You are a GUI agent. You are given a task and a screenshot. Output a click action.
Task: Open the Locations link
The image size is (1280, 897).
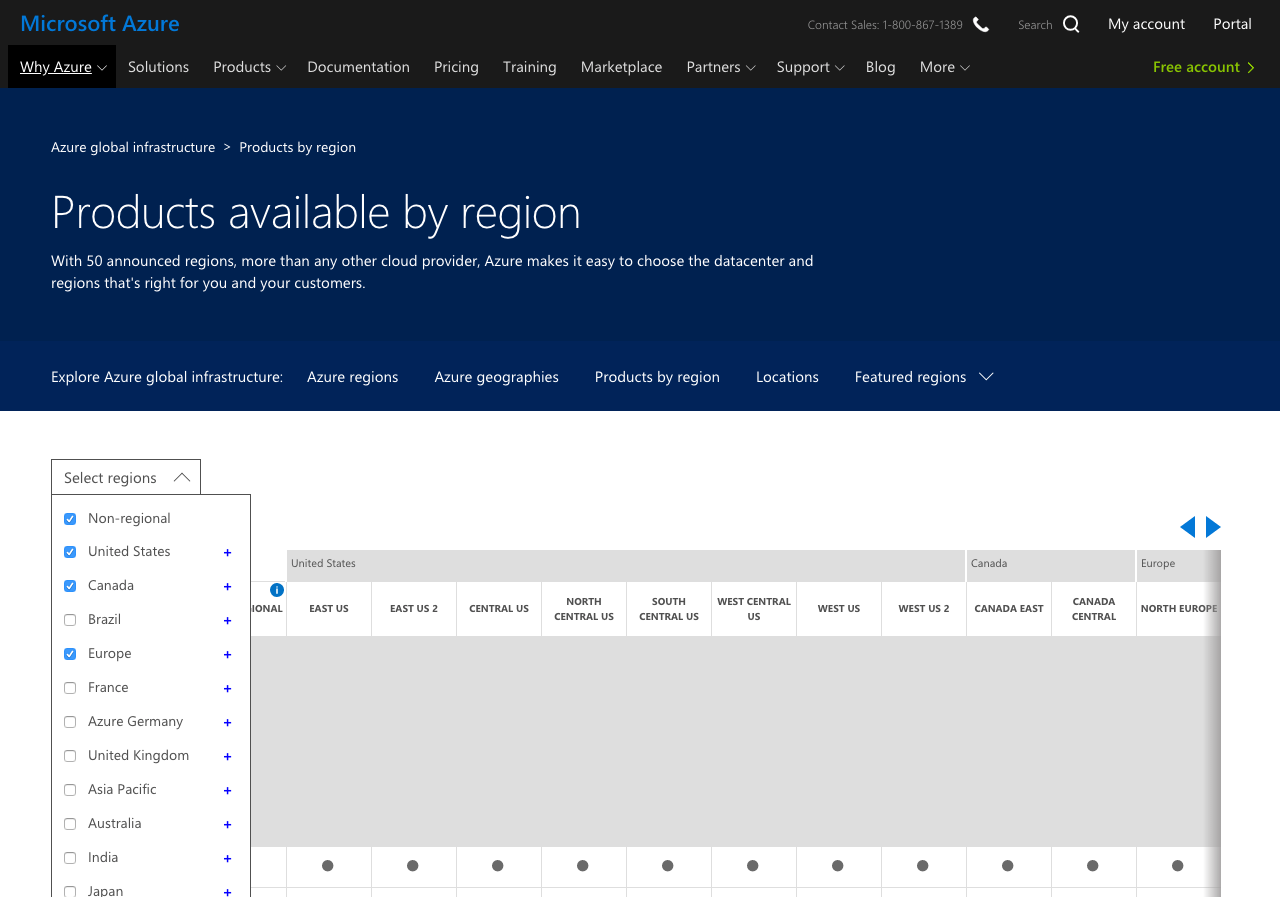coord(787,377)
